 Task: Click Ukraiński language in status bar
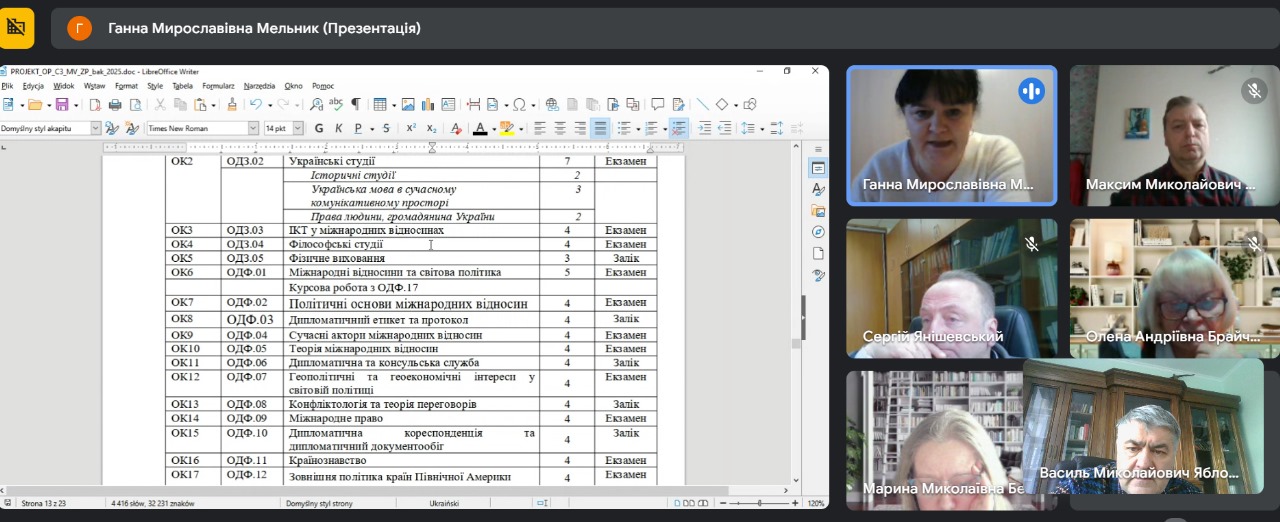444,503
